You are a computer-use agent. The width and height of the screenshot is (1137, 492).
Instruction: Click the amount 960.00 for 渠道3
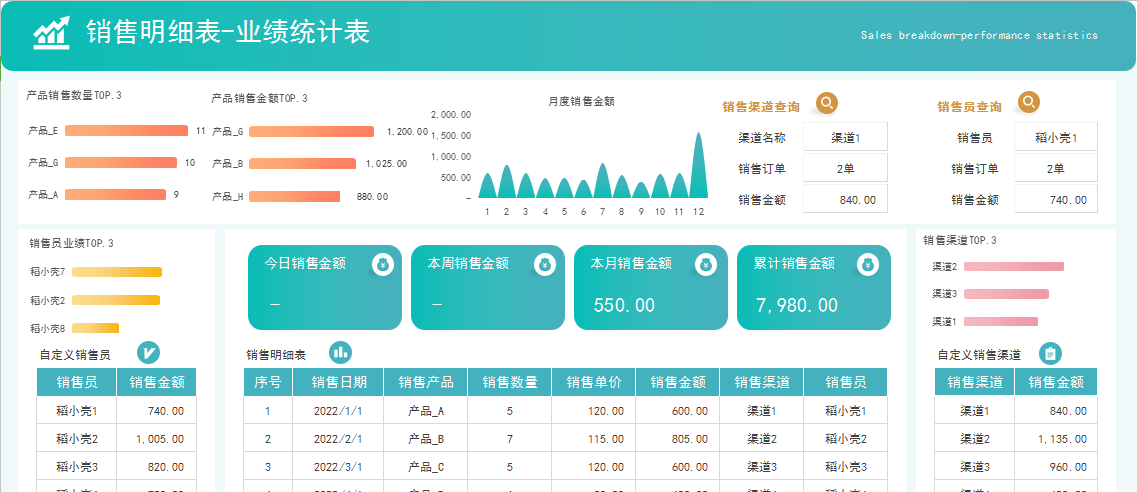point(1056,467)
